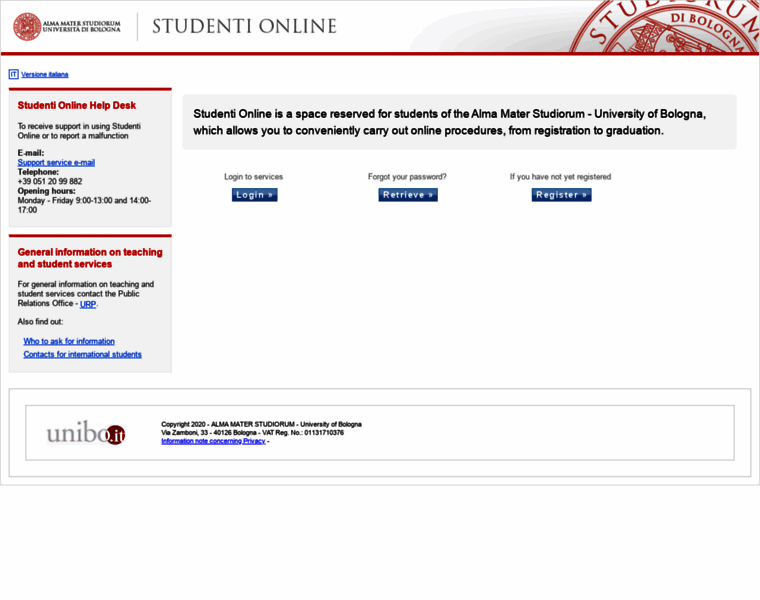Screen dimensions: 760x600
Task: Open the Support service e-mail link
Action: tap(56, 162)
